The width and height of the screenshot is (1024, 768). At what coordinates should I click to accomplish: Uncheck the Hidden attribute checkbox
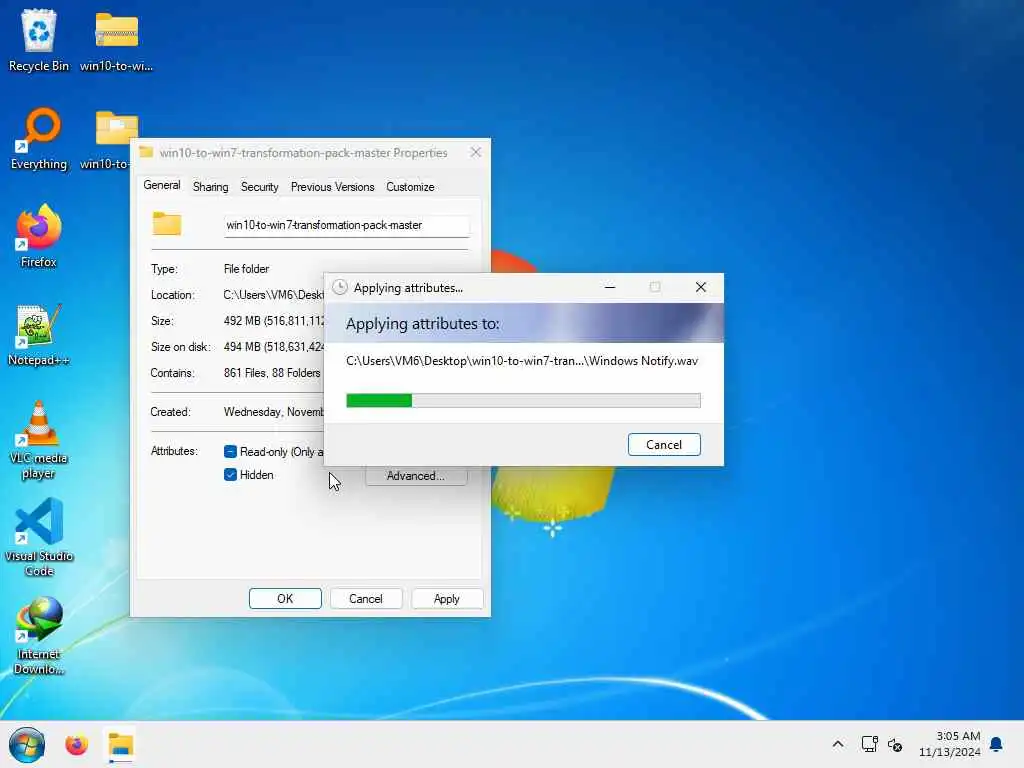coord(230,475)
